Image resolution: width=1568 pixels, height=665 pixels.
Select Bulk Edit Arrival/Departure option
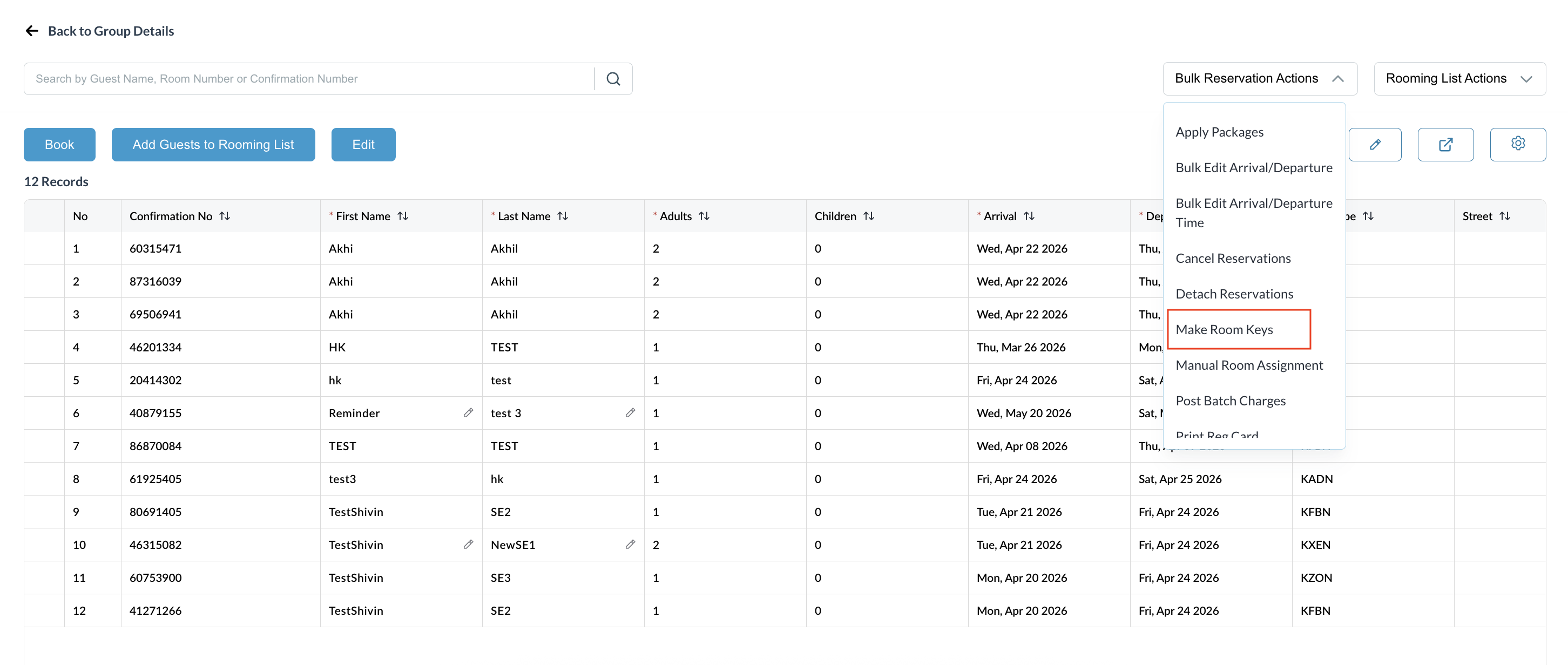pos(1253,168)
